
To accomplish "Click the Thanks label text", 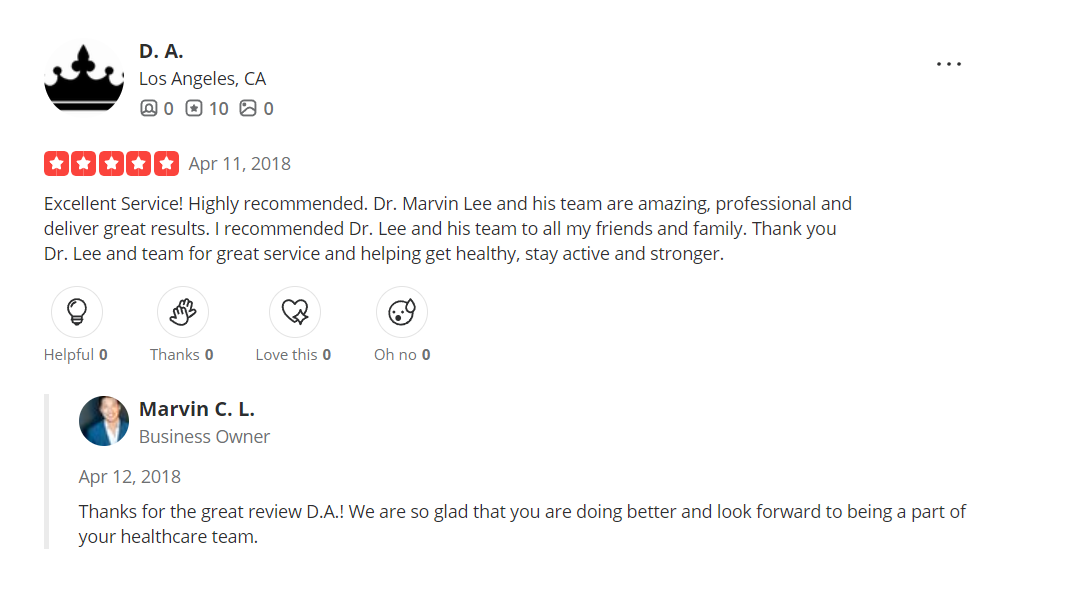I will pyautogui.click(x=175, y=355).
